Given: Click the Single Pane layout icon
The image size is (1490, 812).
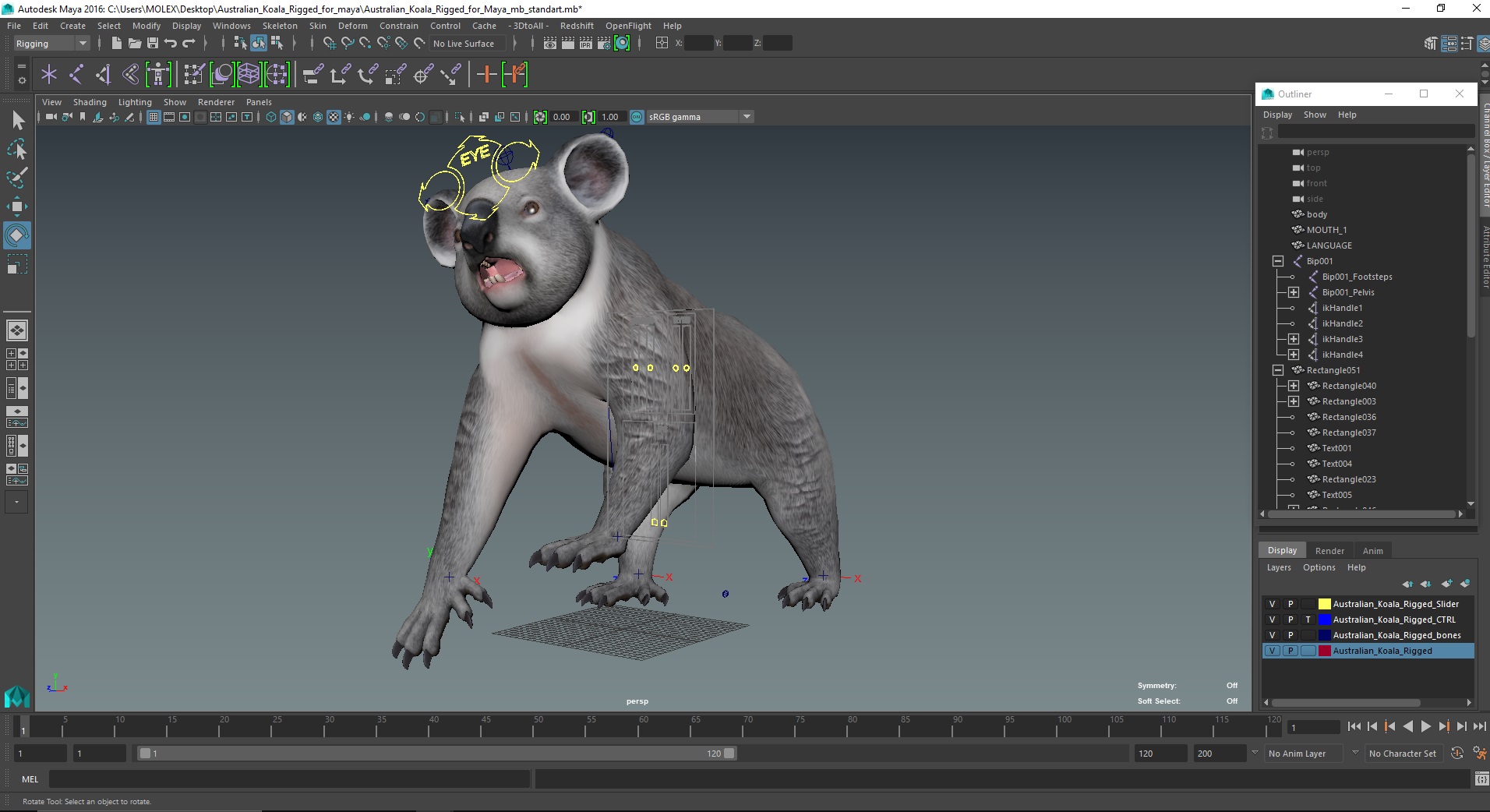Looking at the screenshot, I should click(x=17, y=330).
